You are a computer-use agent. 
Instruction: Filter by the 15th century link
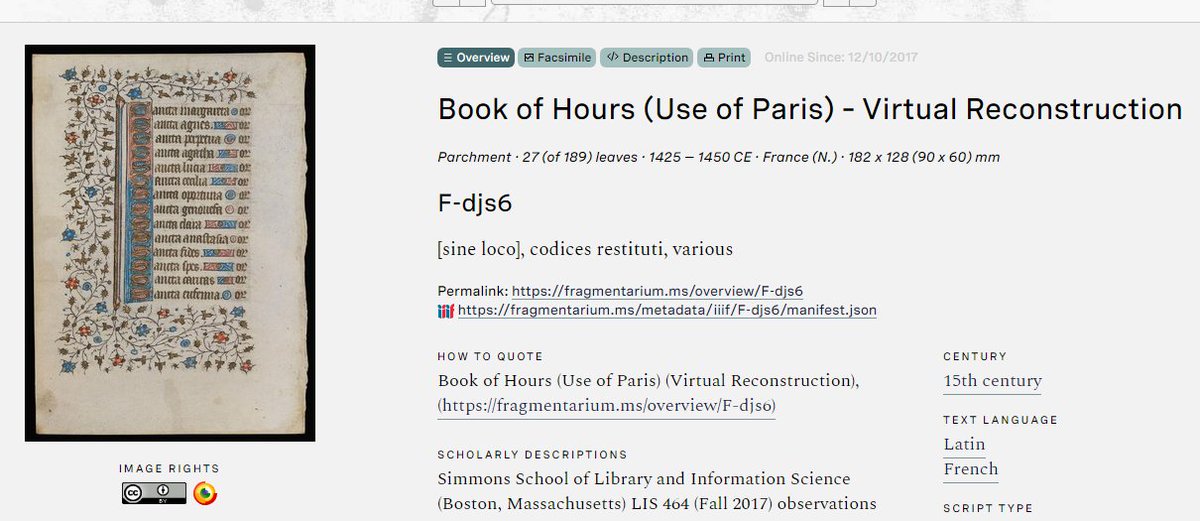992,381
